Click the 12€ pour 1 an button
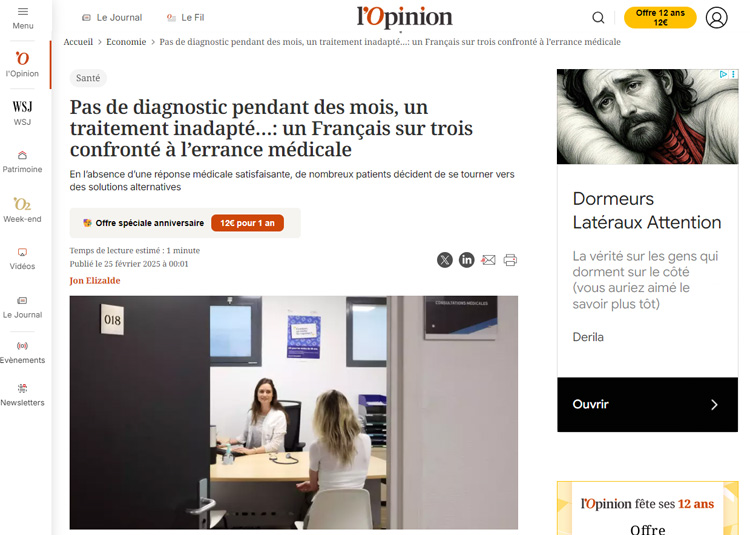 (247, 223)
